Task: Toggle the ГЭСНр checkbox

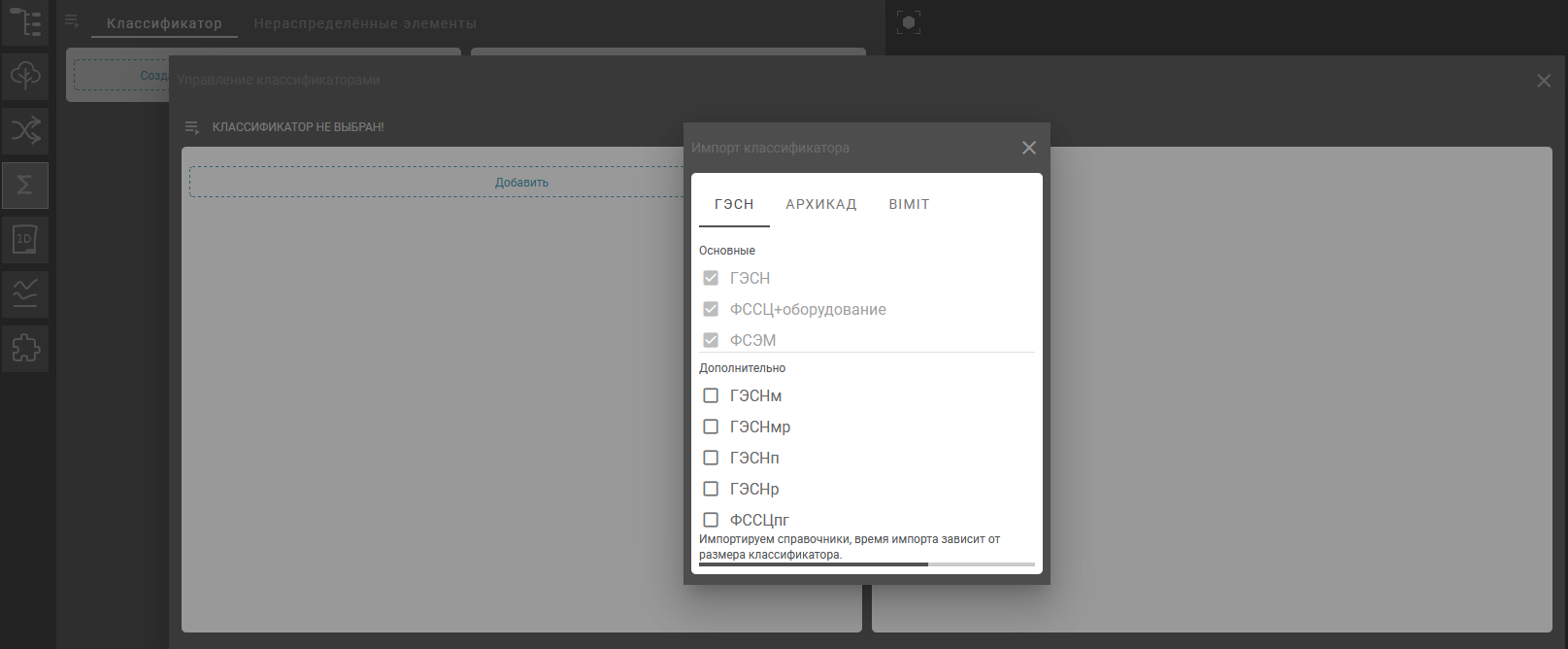Action: tap(711, 489)
